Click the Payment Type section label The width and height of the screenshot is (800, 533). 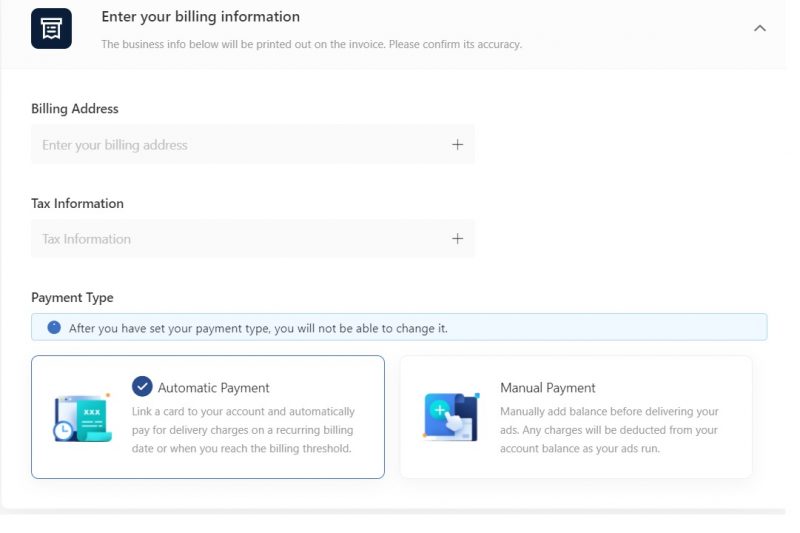(72, 297)
